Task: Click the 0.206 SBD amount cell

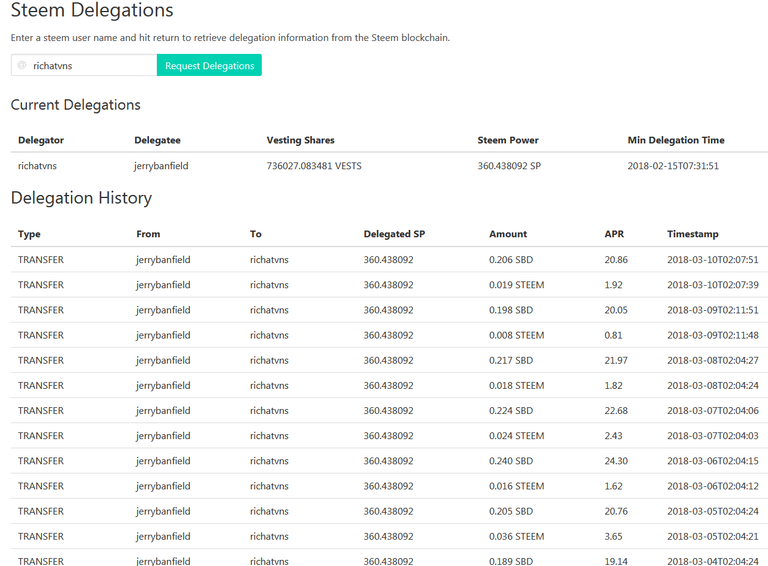Action: point(510,260)
